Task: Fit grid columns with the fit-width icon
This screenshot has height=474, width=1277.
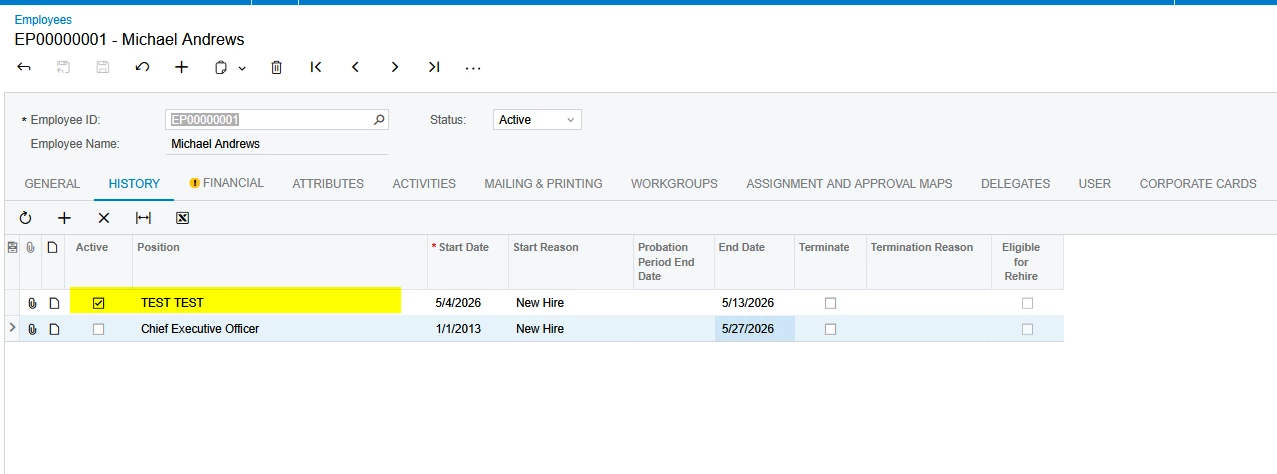Action: click(x=143, y=217)
